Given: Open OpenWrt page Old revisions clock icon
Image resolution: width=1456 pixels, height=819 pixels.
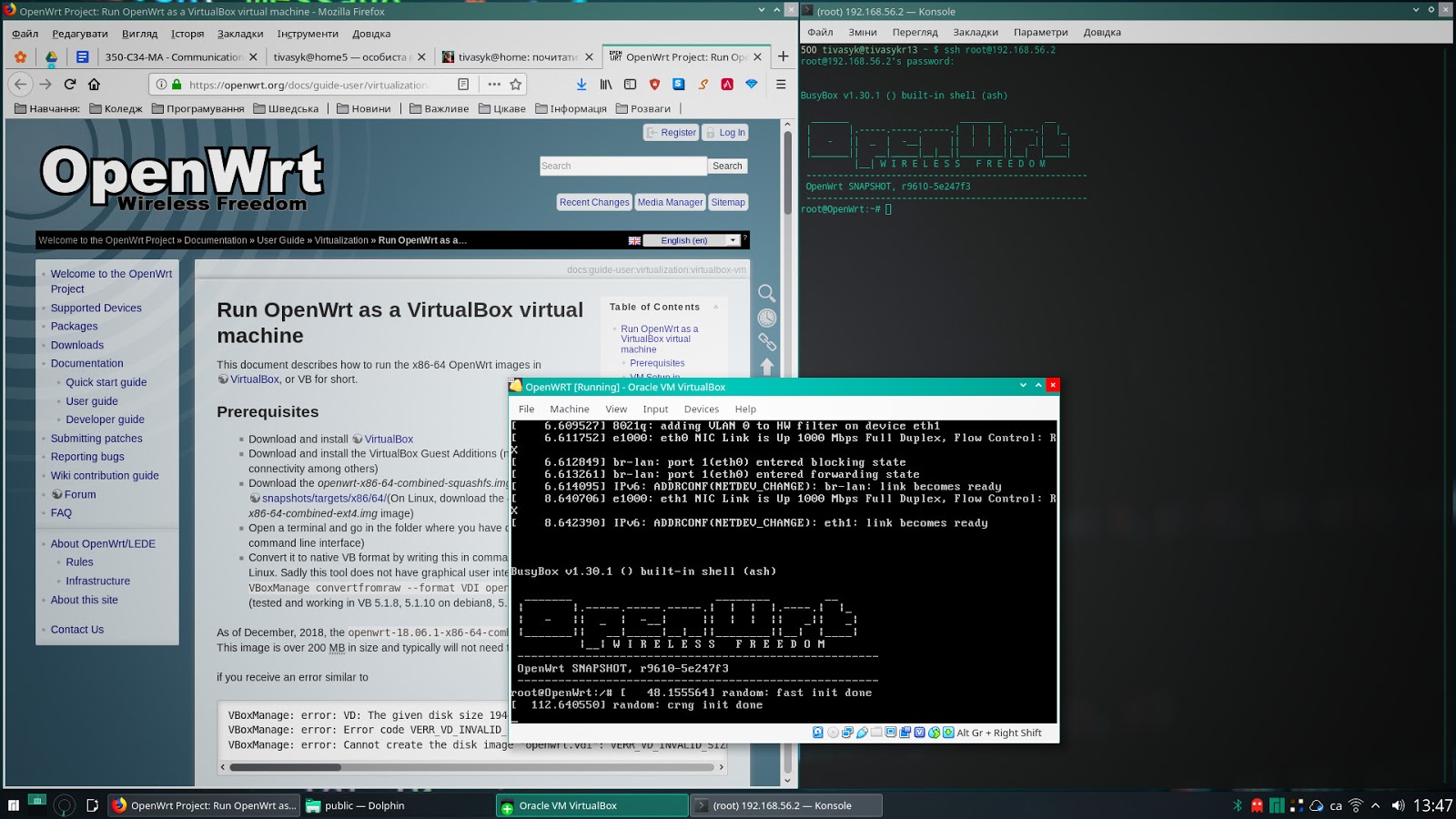Looking at the screenshot, I should 767,318.
